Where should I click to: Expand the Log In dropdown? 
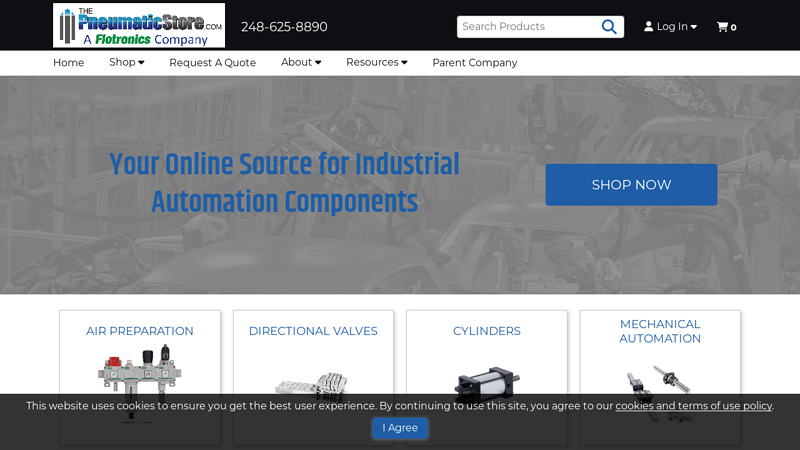coord(670,27)
